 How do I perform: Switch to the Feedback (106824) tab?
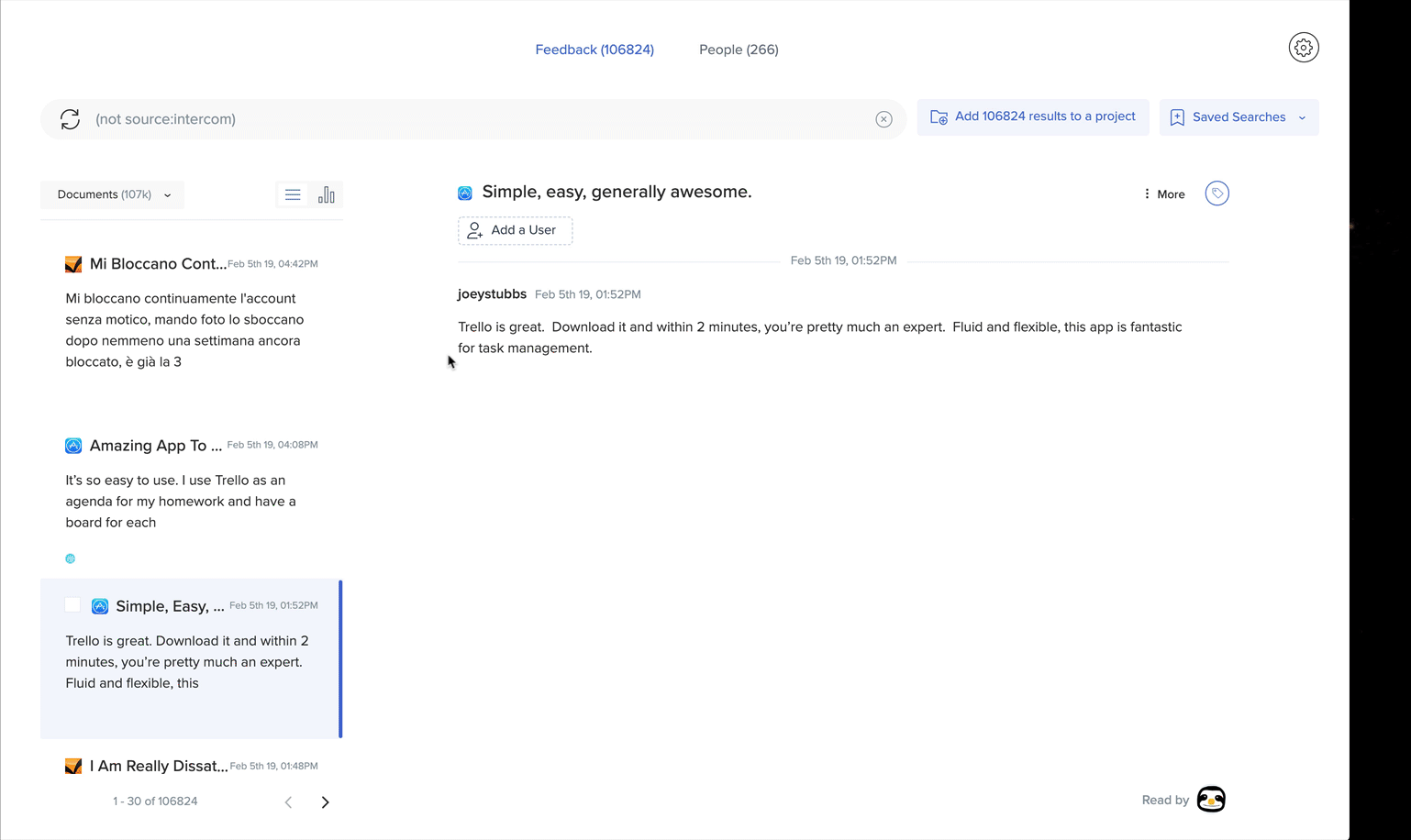click(594, 50)
